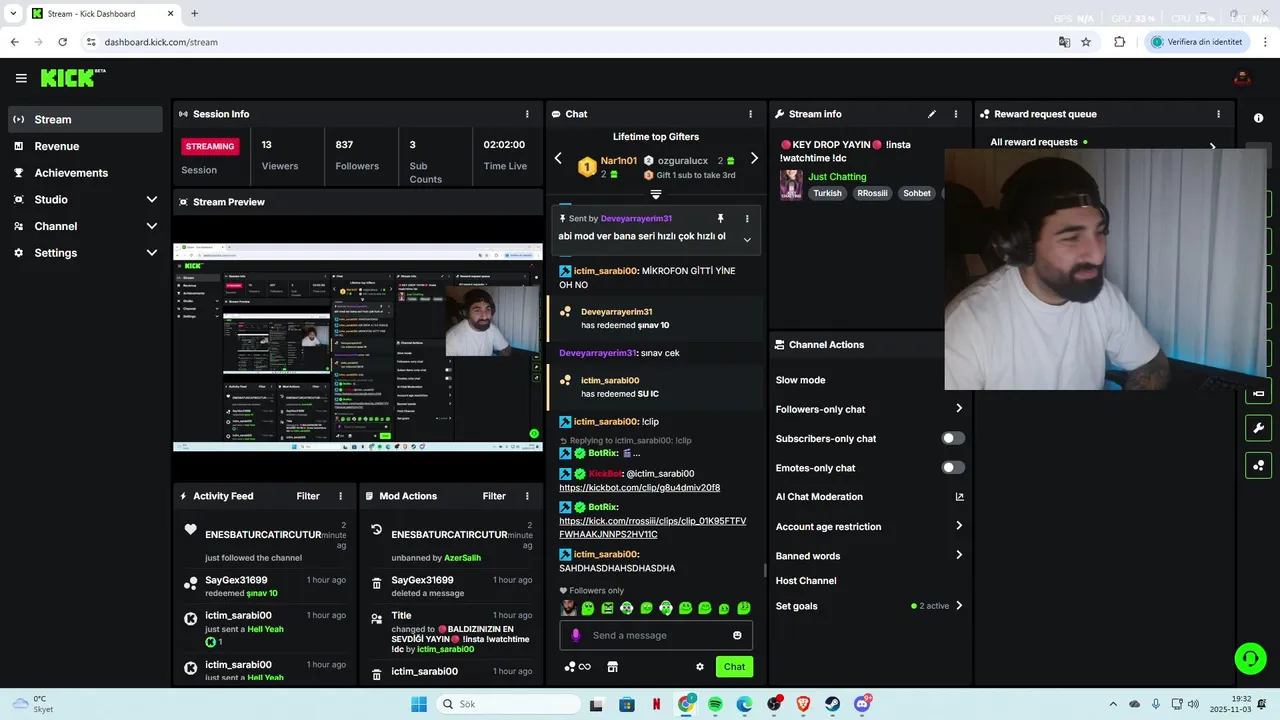Click AI Chat Moderation row

(870, 497)
